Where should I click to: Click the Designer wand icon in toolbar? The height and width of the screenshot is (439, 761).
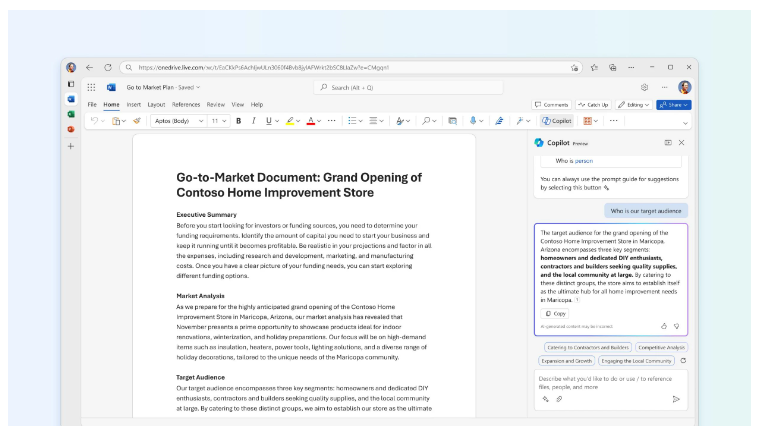(x=520, y=121)
